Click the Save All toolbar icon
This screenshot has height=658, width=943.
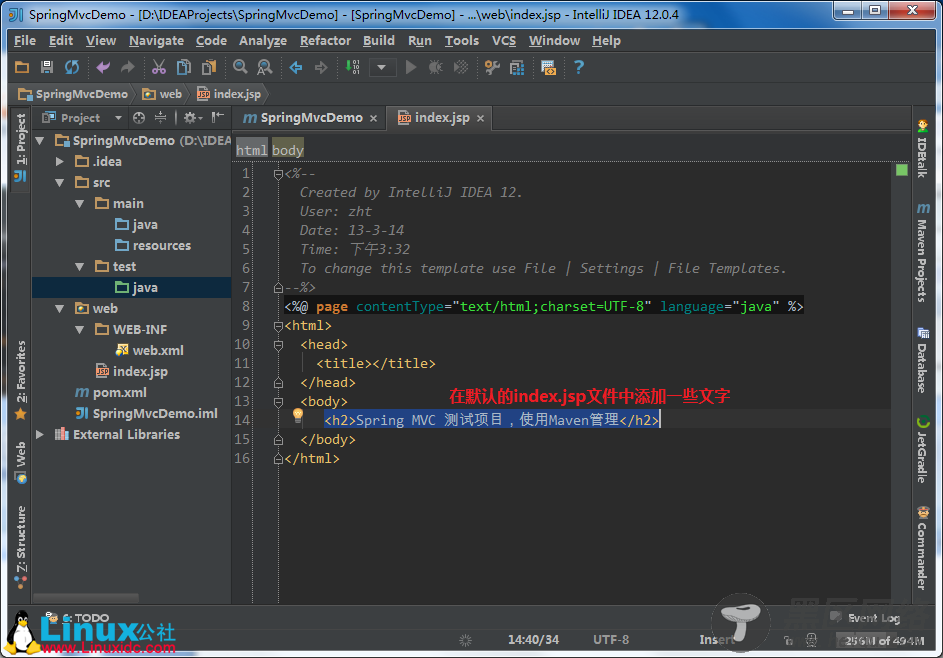pyautogui.click(x=46, y=67)
